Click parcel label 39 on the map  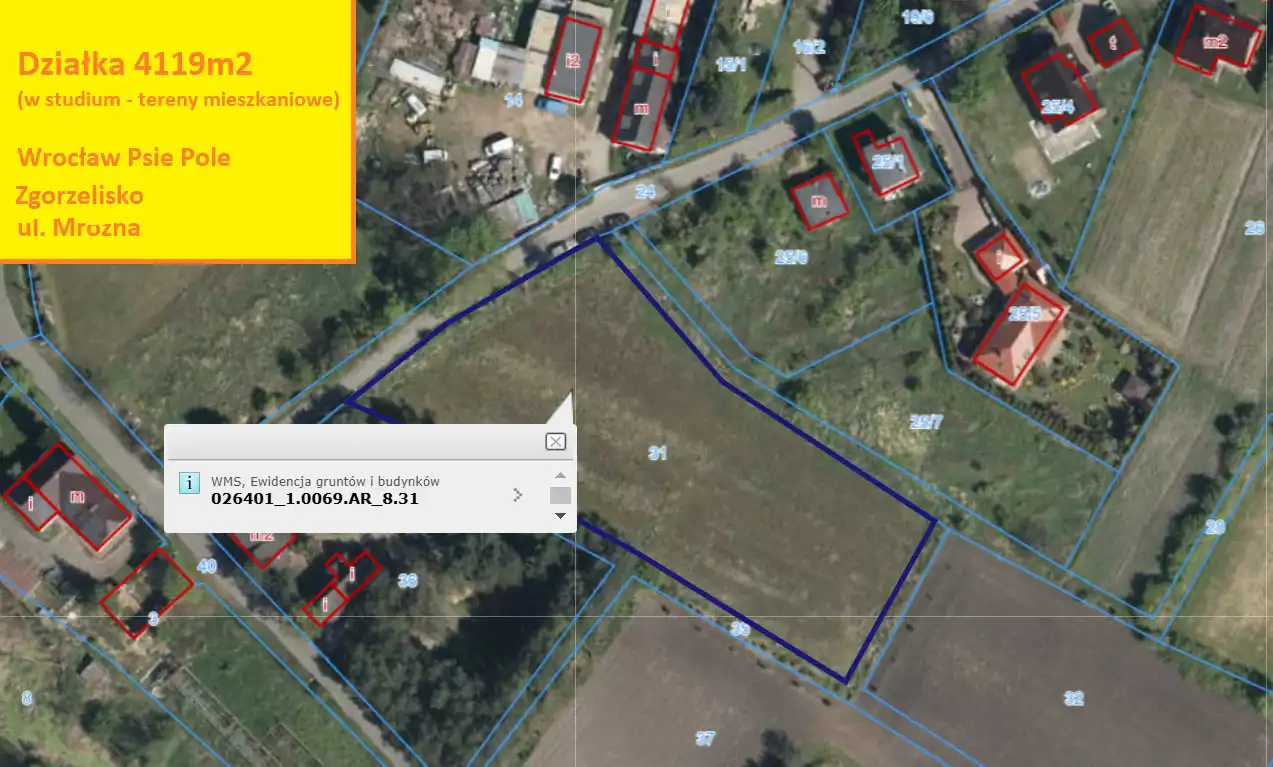click(x=740, y=629)
